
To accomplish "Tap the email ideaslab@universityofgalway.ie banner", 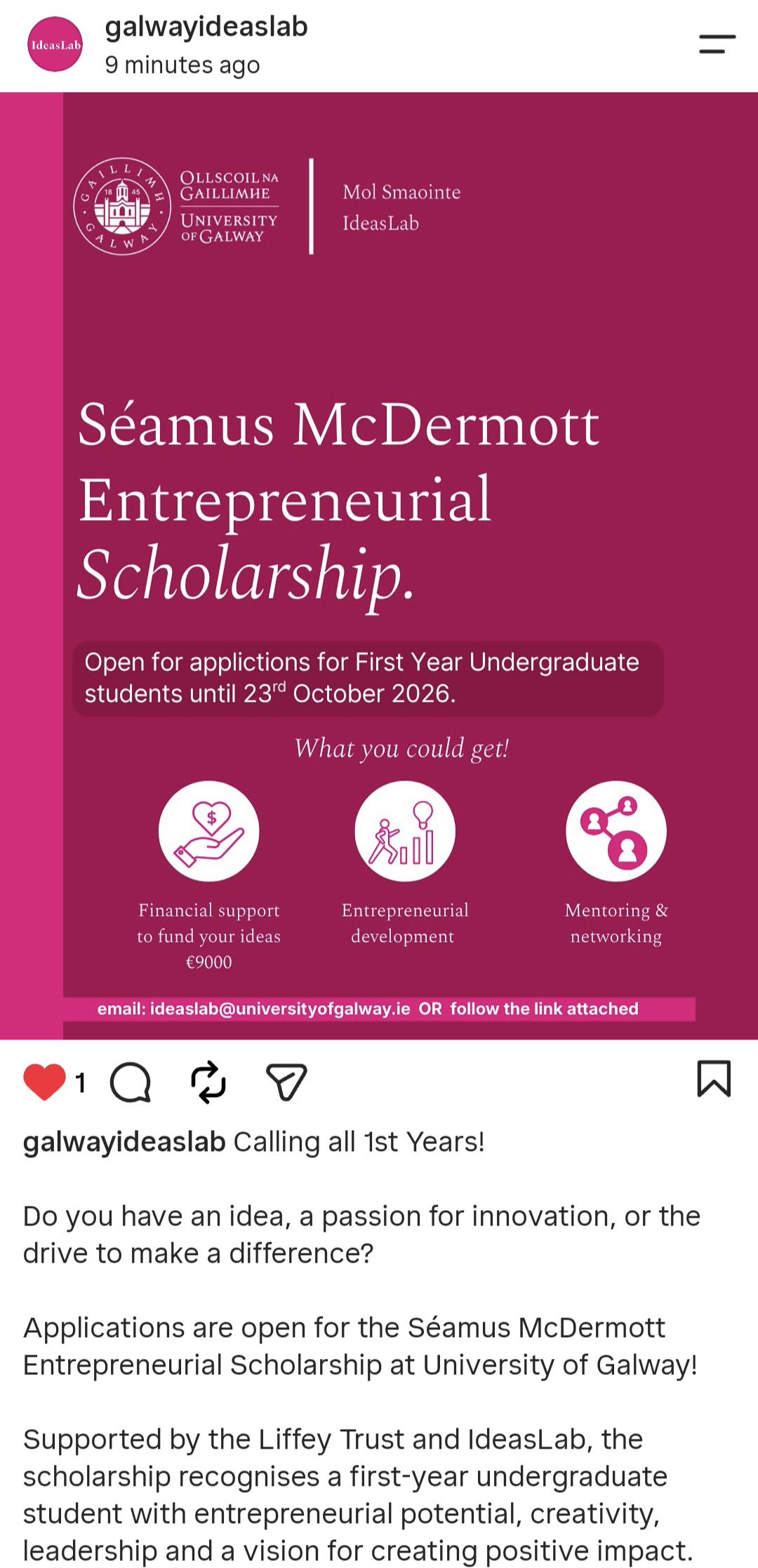I will click(x=379, y=1009).
